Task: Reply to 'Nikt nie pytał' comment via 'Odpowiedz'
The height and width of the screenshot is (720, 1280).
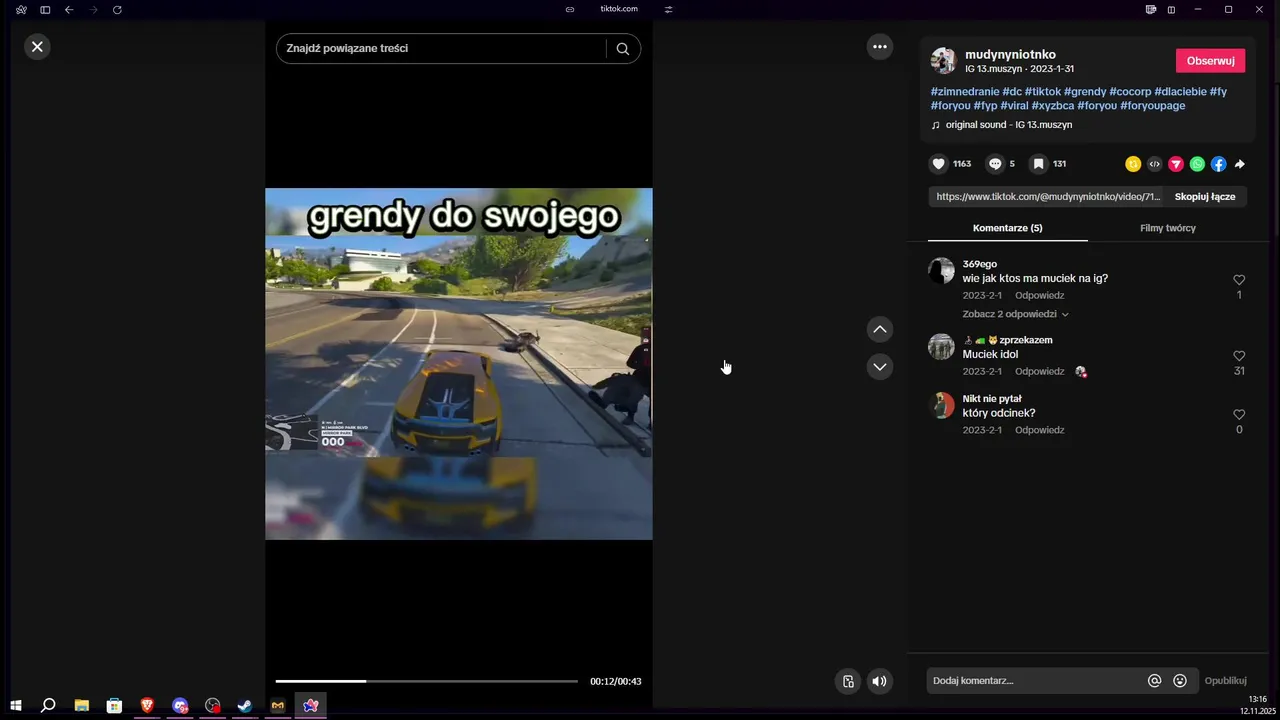Action: point(1039,430)
